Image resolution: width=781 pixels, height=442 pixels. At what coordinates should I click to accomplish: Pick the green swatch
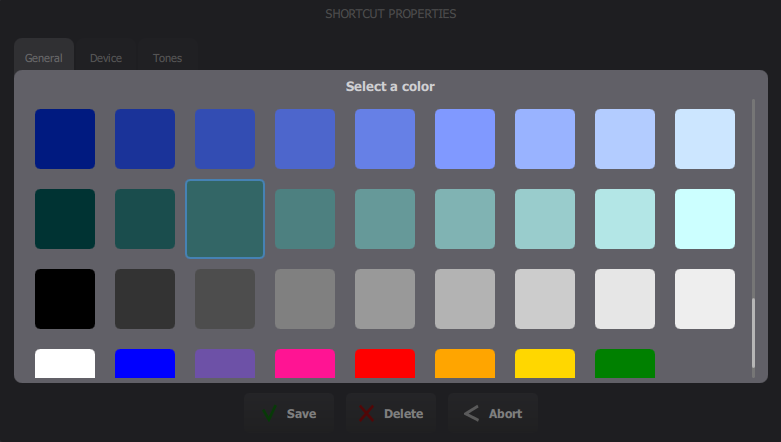625,364
